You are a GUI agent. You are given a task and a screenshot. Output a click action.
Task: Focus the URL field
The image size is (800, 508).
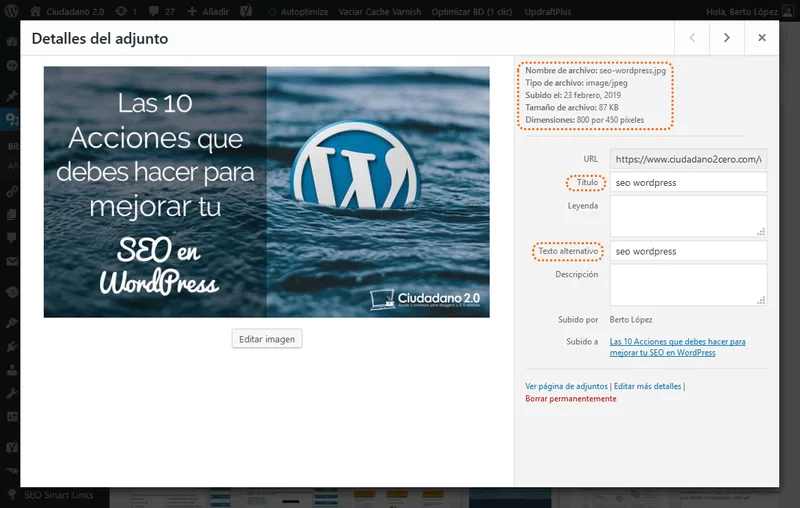[x=688, y=159]
